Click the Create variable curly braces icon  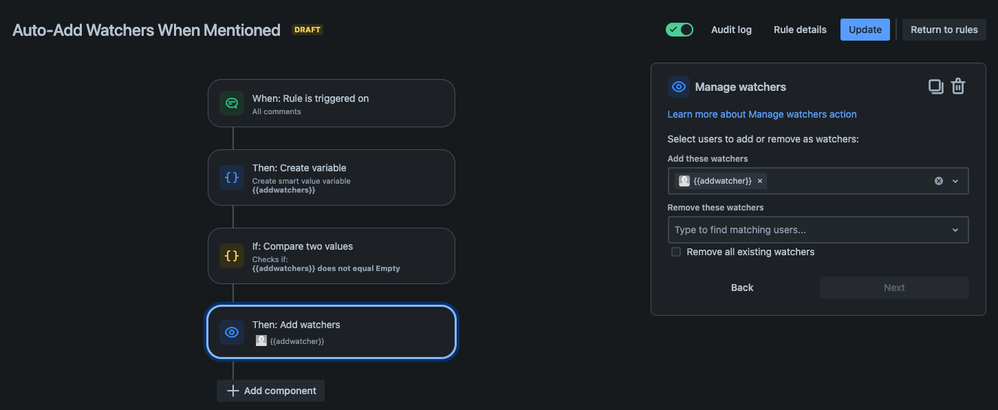232,177
